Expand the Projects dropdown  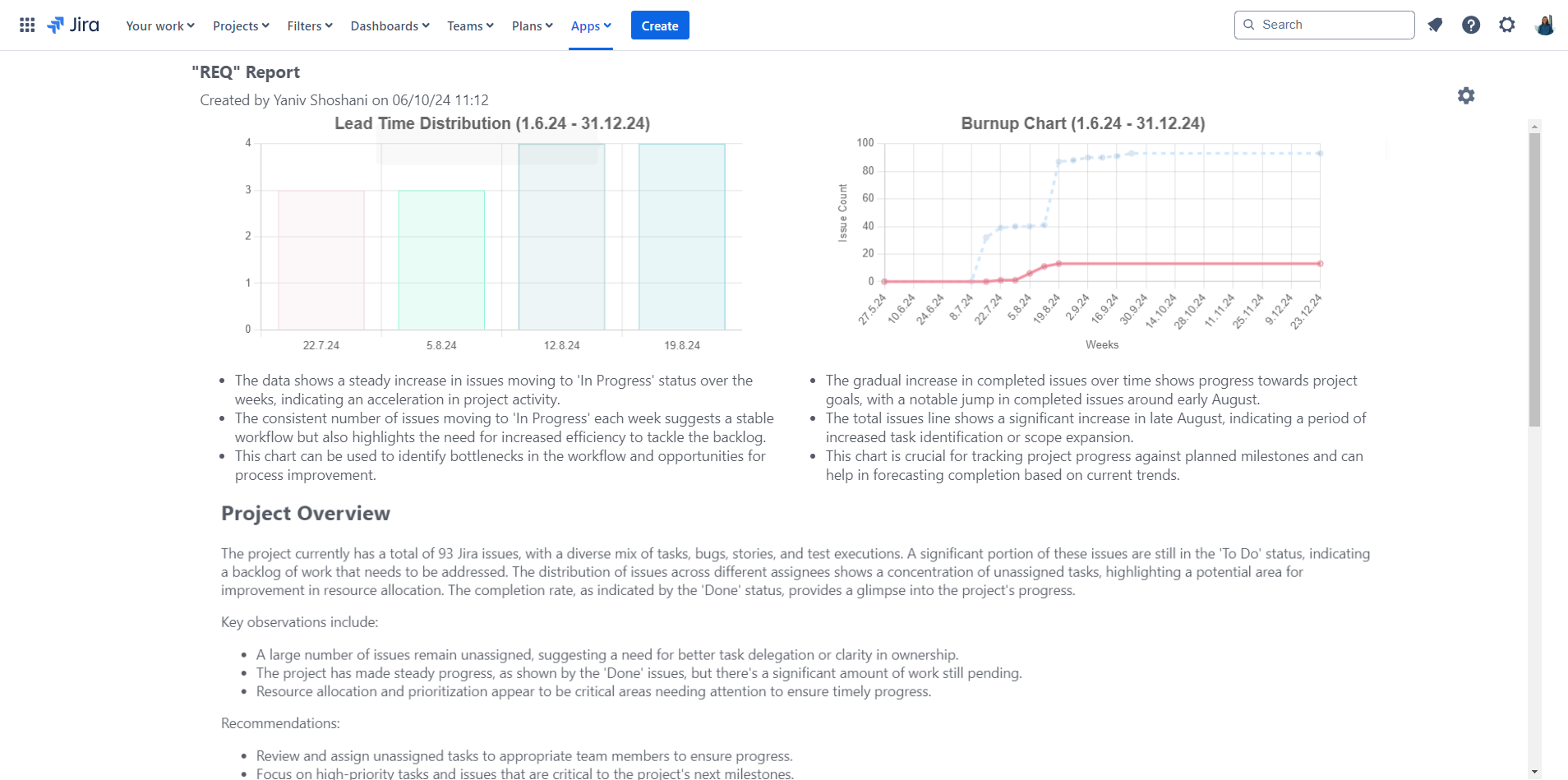pos(241,26)
